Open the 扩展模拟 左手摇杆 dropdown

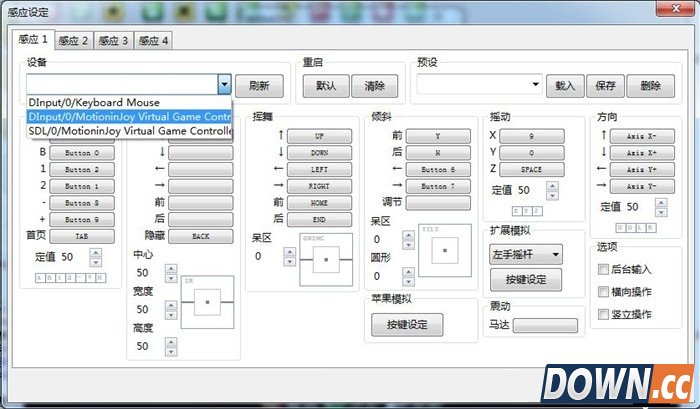tap(526, 255)
